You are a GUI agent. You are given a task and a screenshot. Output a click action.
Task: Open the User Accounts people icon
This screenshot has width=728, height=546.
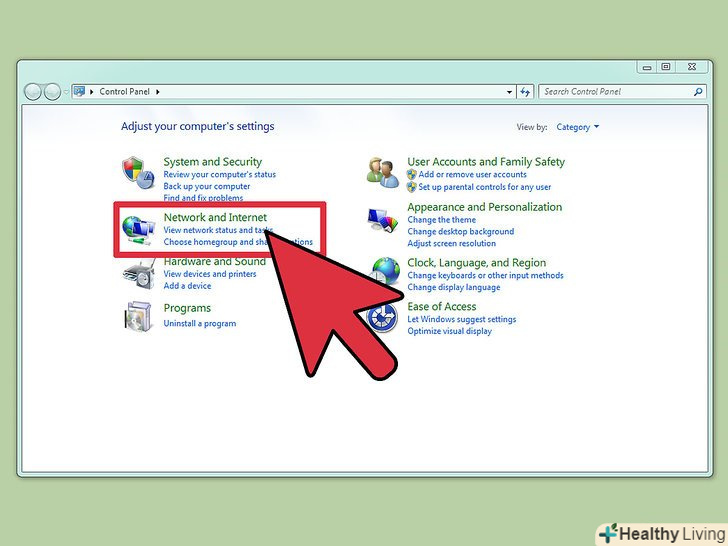pyautogui.click(x=382, y=173)
